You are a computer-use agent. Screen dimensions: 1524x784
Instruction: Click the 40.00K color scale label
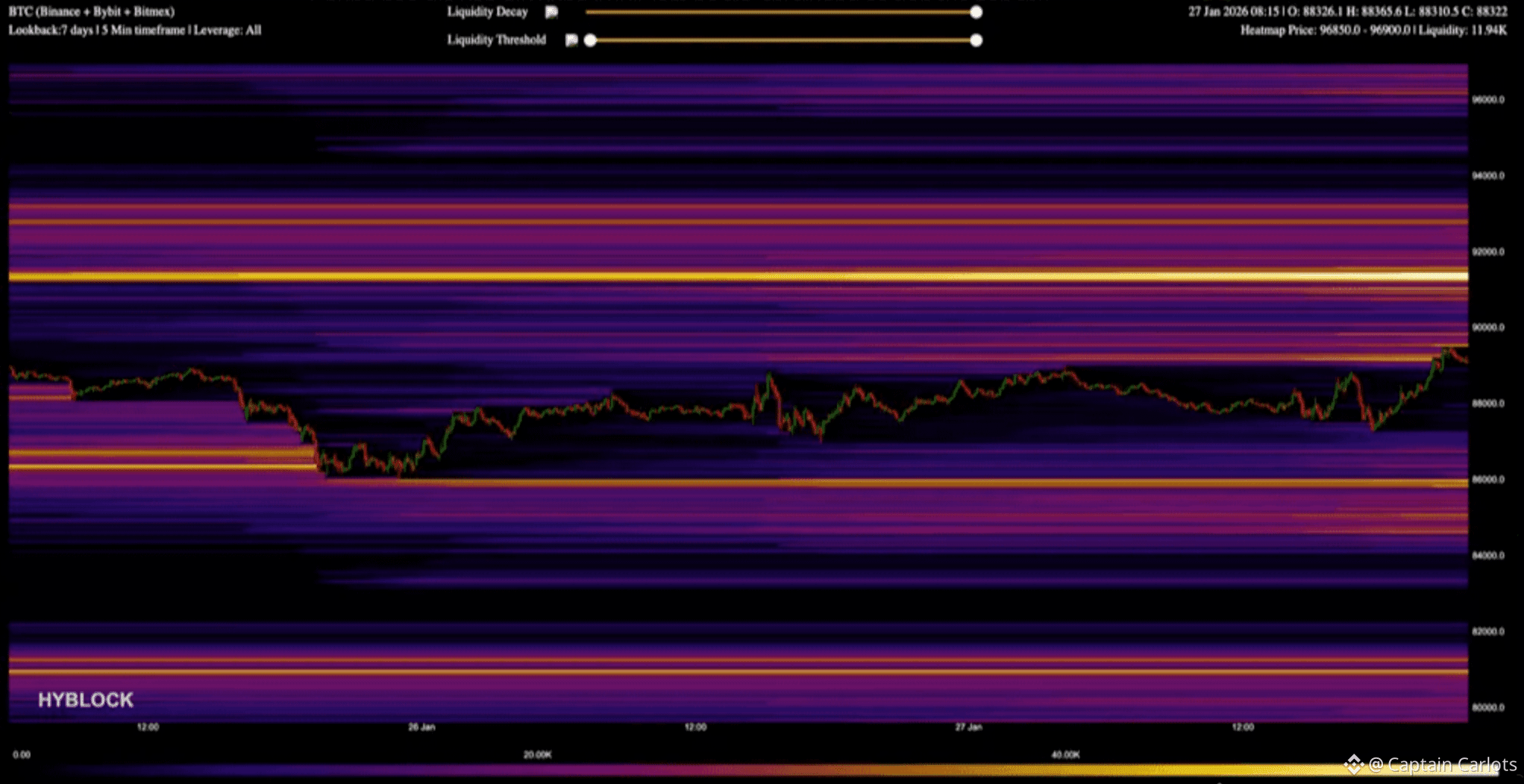click(1065, 754)
